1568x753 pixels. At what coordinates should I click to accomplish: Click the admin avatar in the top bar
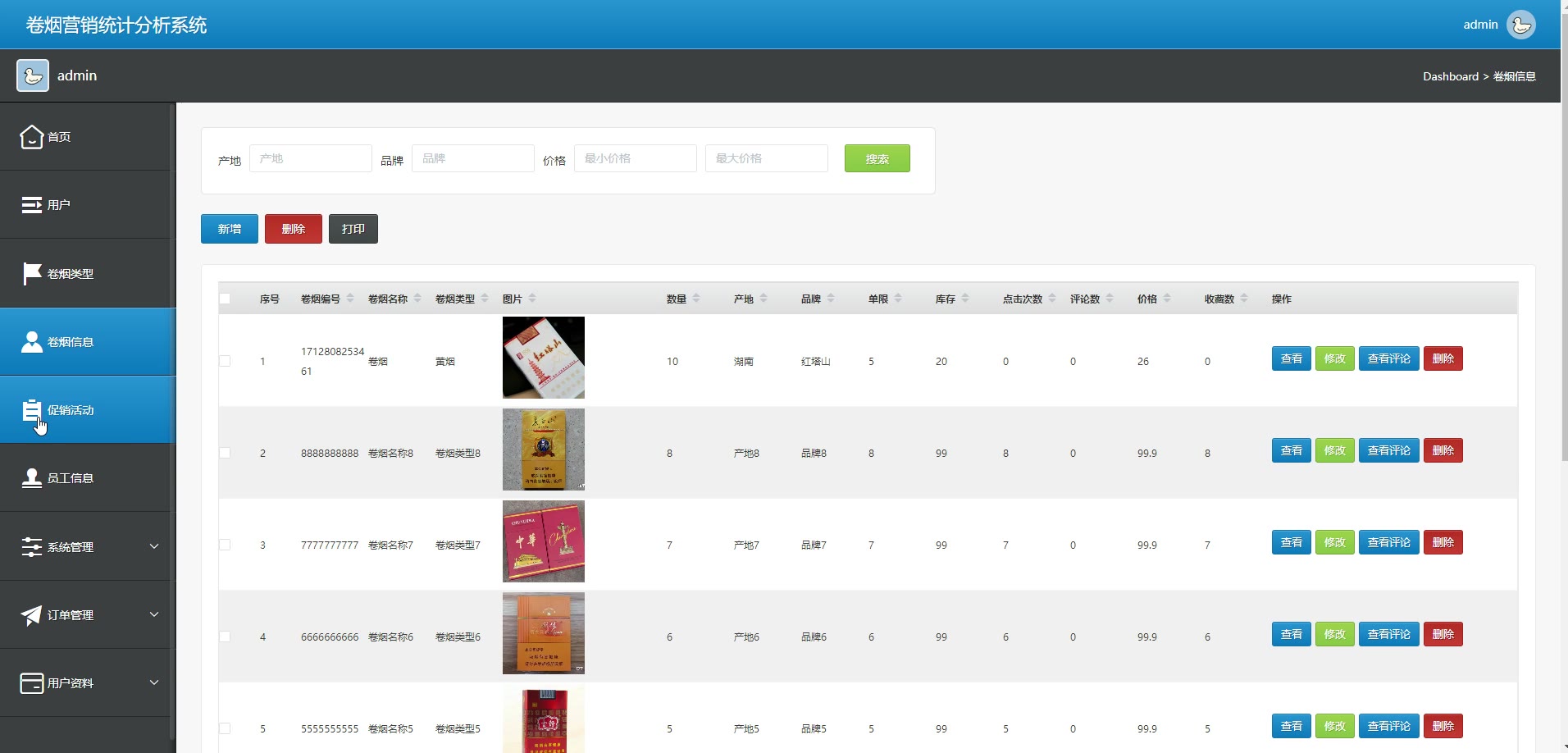[x=1521, y=25]
